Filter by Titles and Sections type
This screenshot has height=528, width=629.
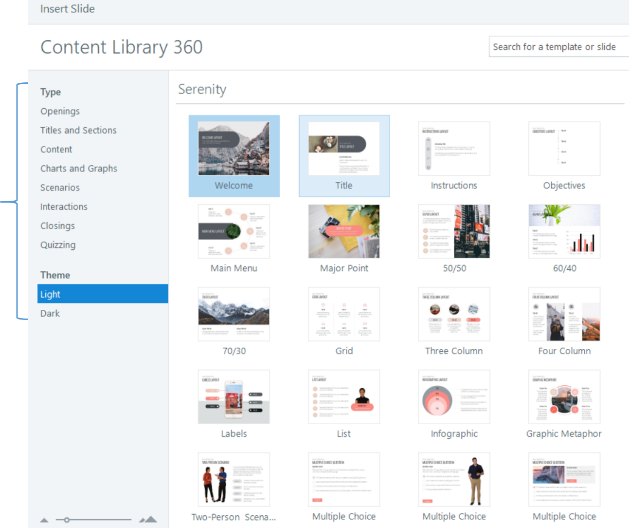pyautogui.click(x=78, y=130)
